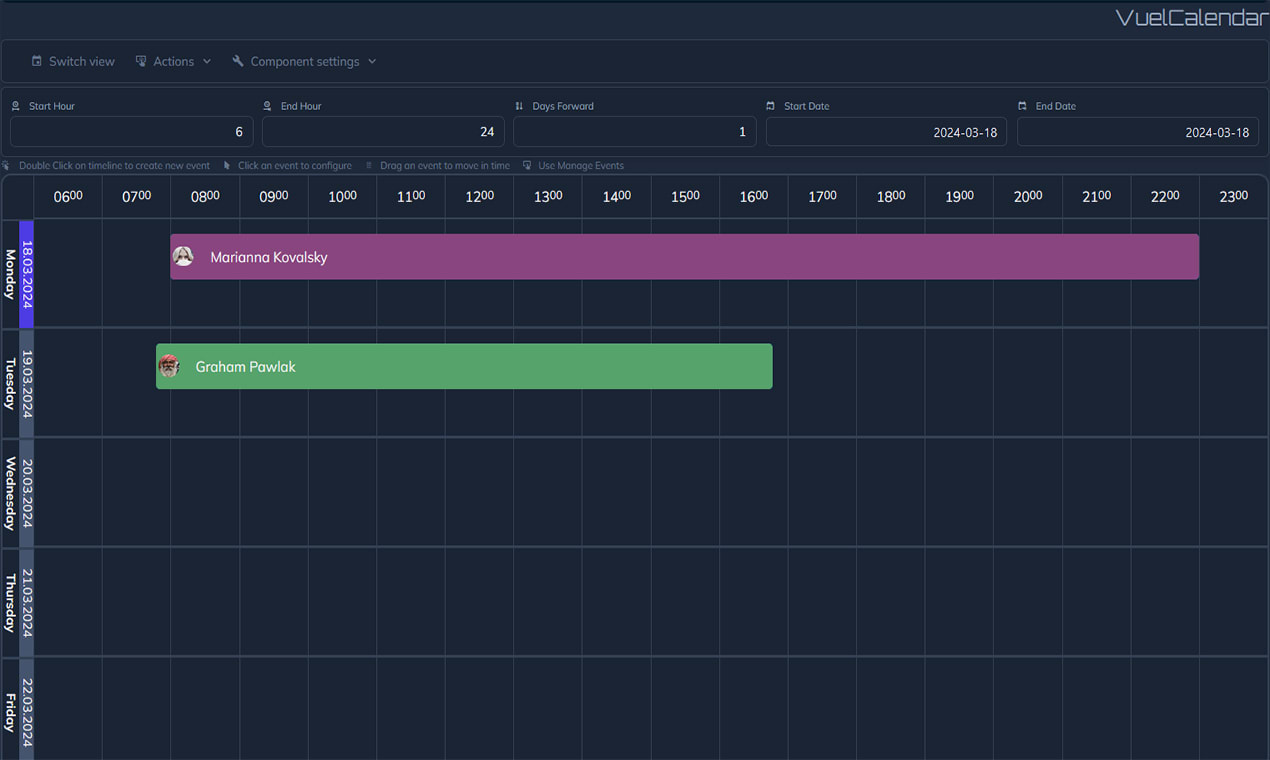
Task: Click the Switch view calendar icon
Action: [x=35, y=61]
